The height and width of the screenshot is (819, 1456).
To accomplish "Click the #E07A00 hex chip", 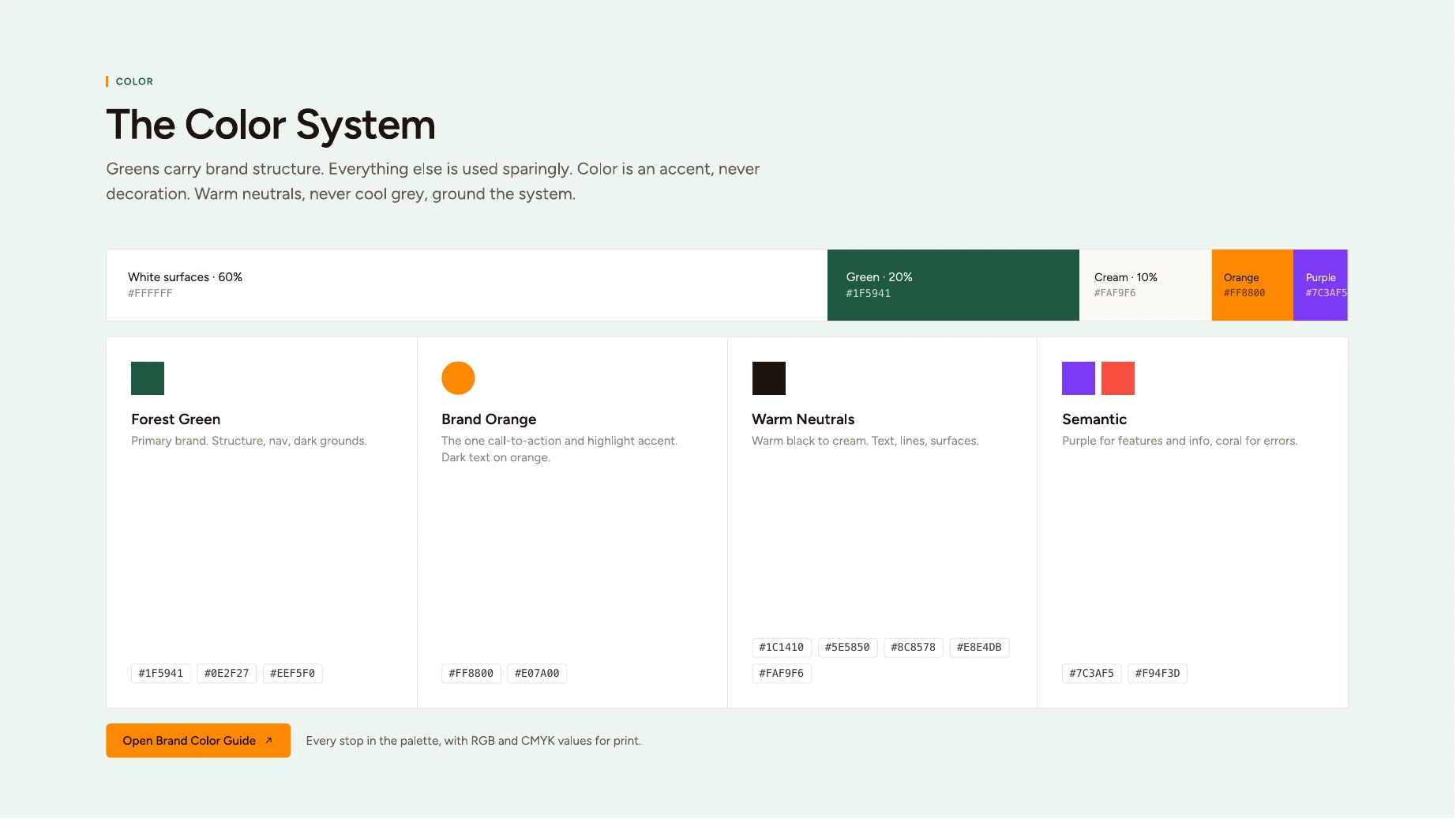I will 537,673.
